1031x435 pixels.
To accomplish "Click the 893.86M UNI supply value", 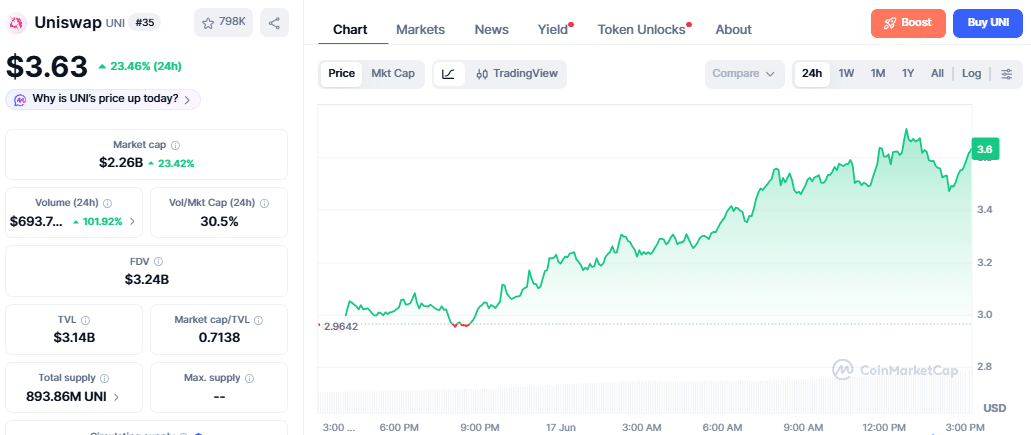I will [66, 396].
